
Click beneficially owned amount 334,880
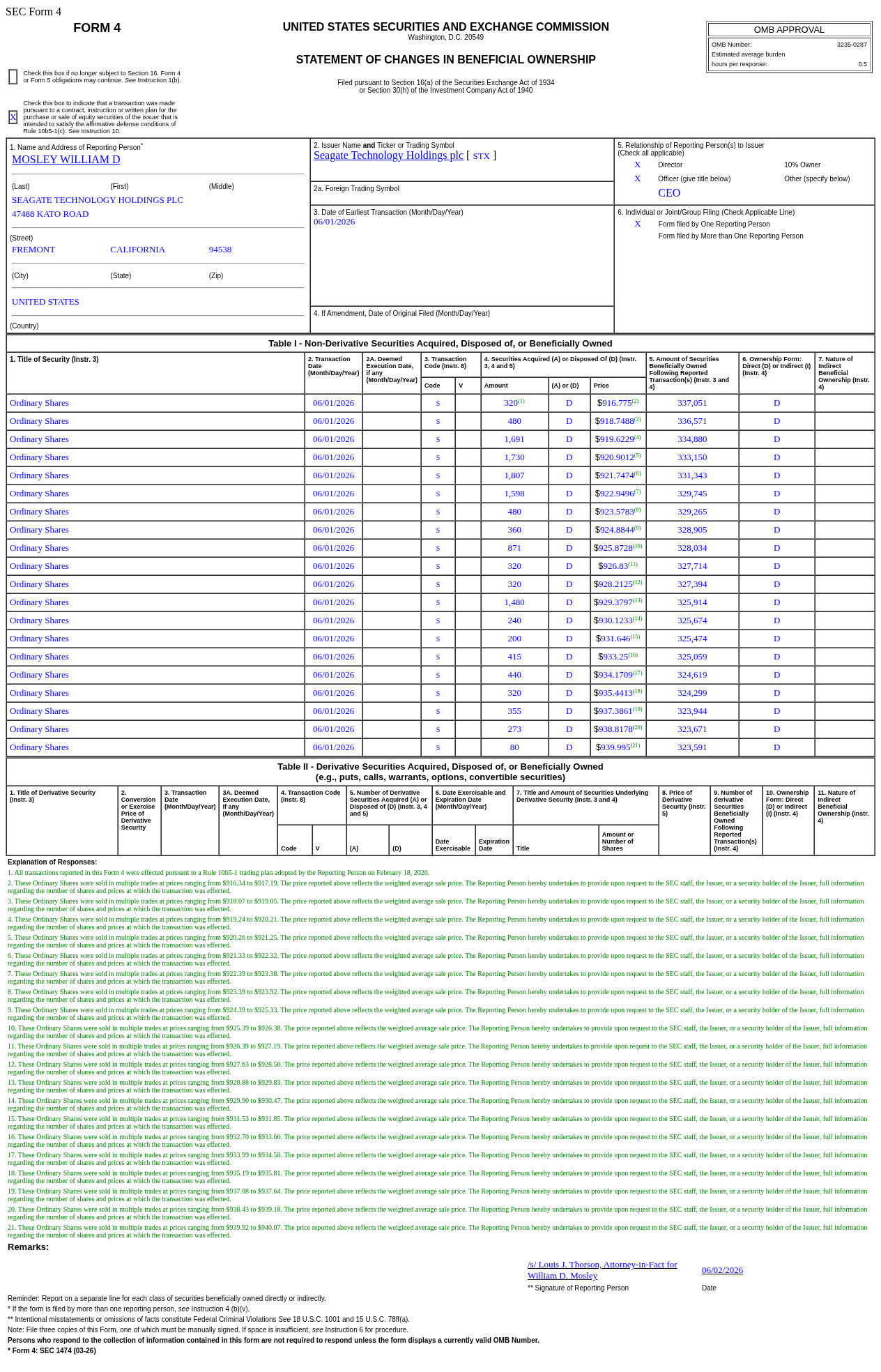pyautogui.click(x=692, y=439)
